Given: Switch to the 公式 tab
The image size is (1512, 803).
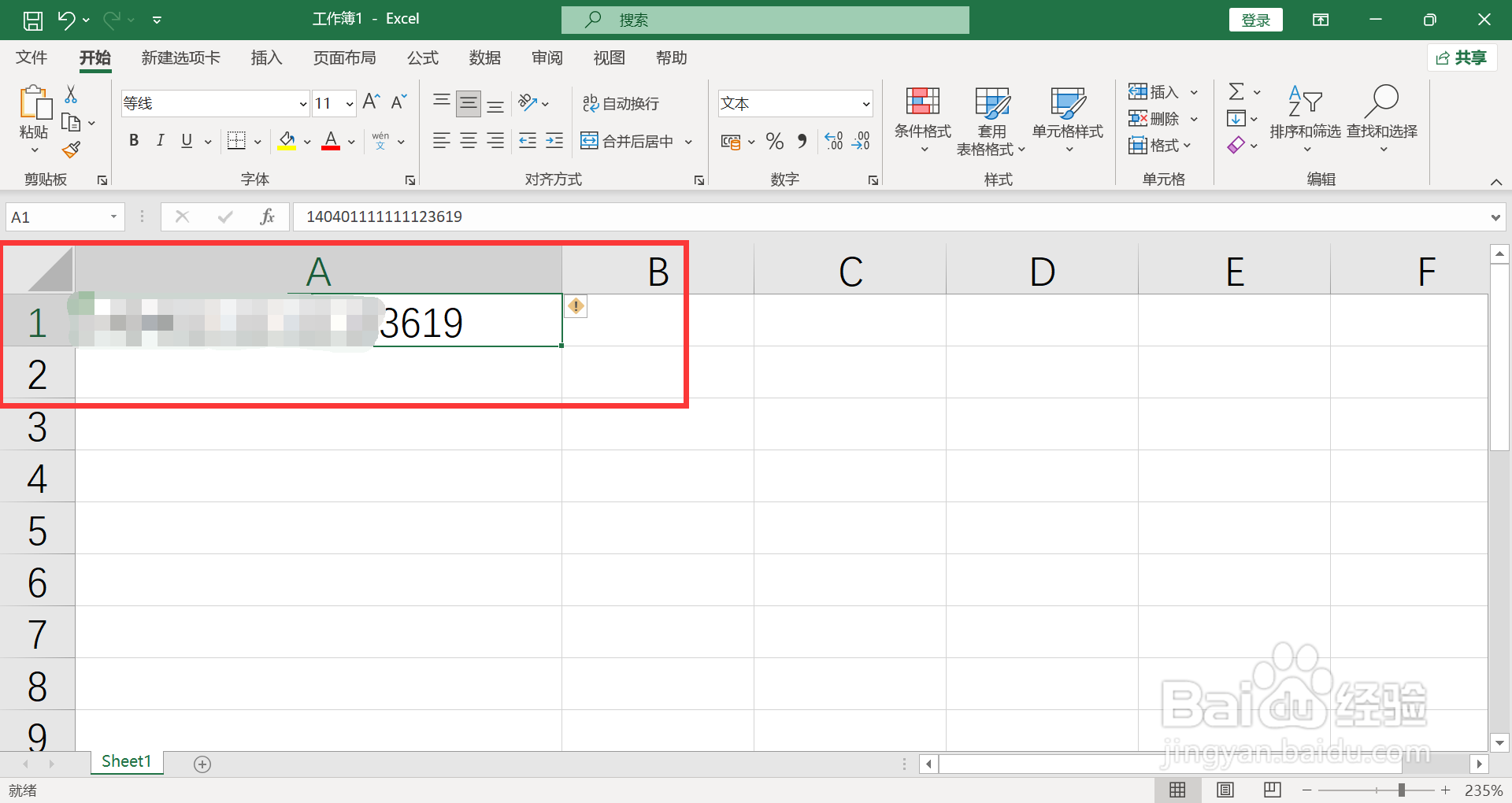Looking at the screenshot, I should pyautogui.click(x=422, y=57).
